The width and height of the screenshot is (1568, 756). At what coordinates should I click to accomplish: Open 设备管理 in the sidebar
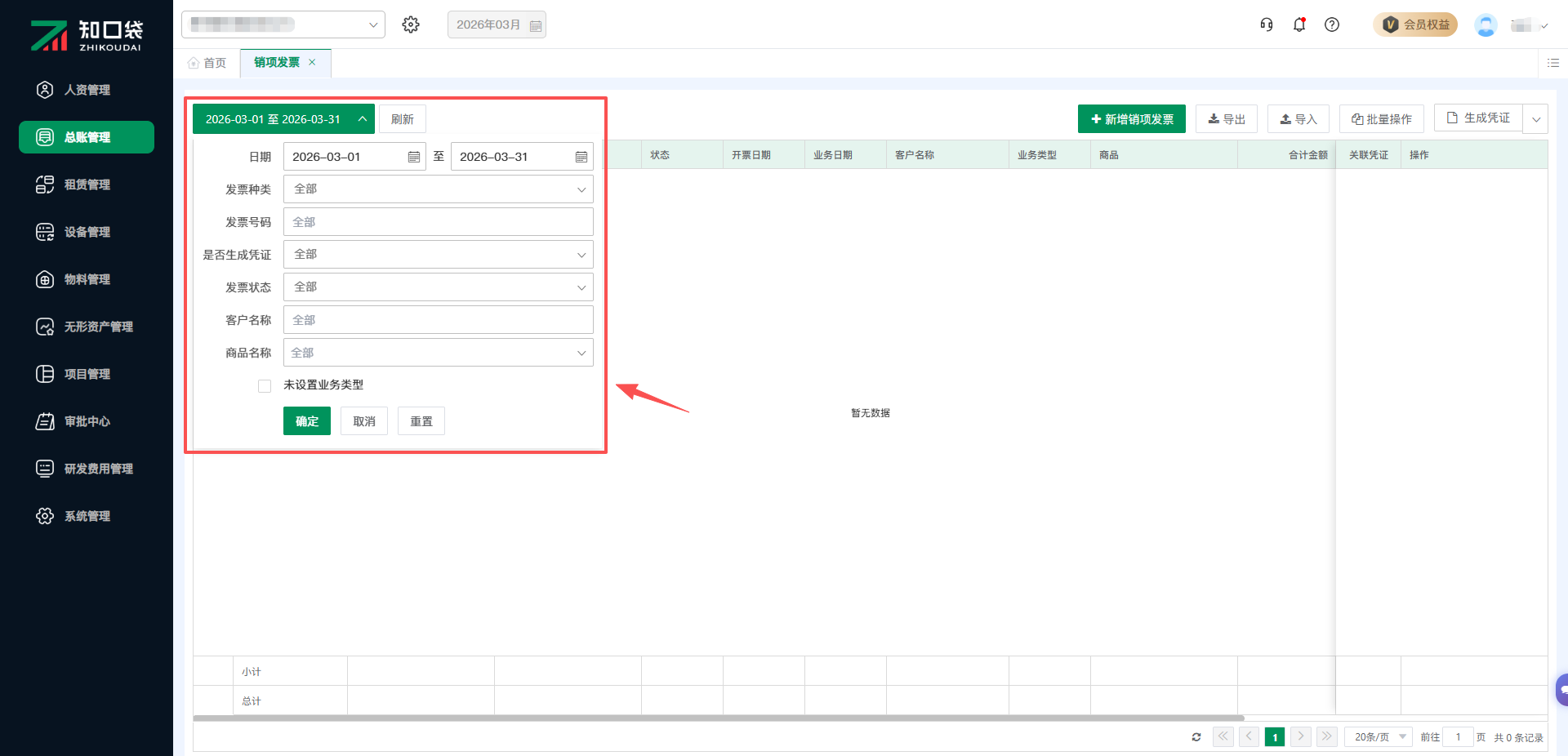pyautogui.click(x=86, y=232)
